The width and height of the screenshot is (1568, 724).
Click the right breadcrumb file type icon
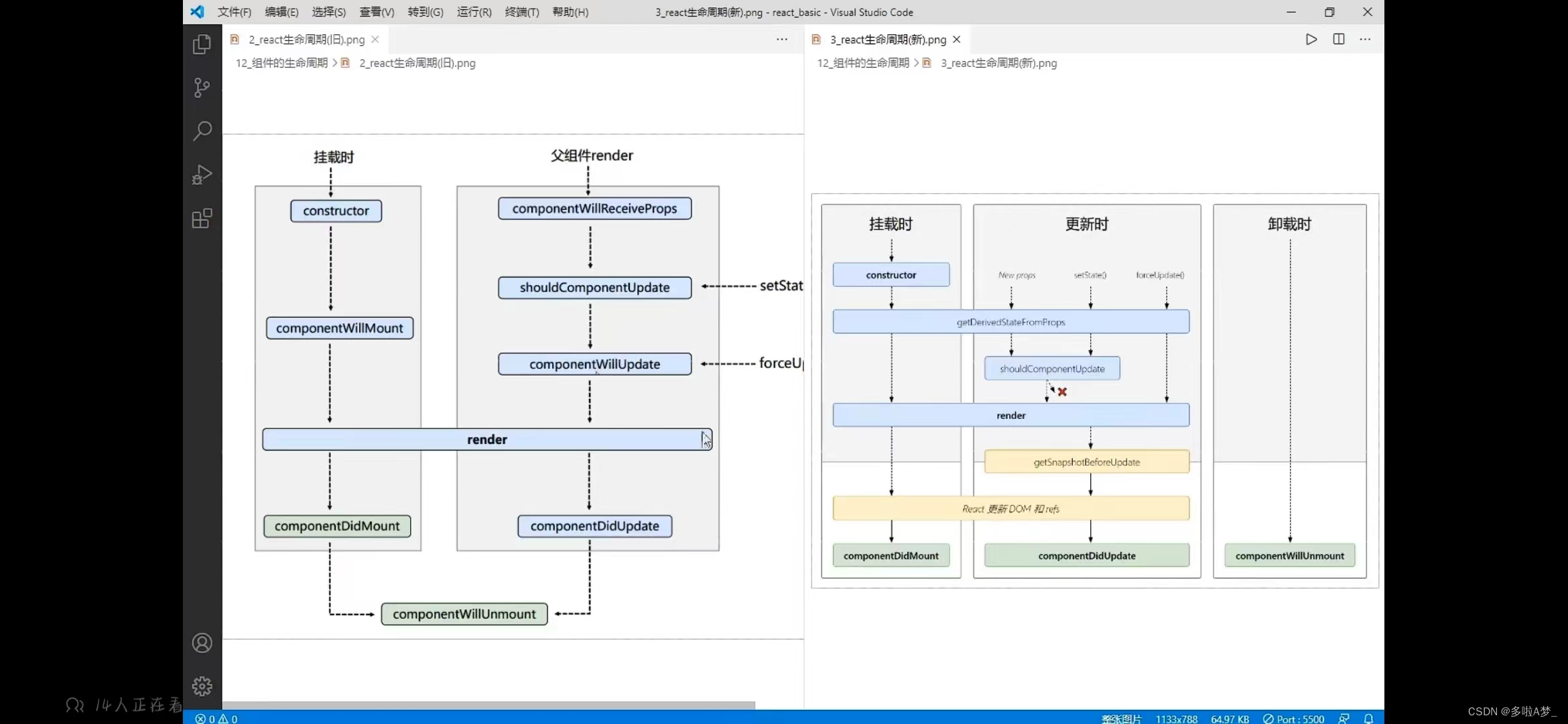coord(927,63)
